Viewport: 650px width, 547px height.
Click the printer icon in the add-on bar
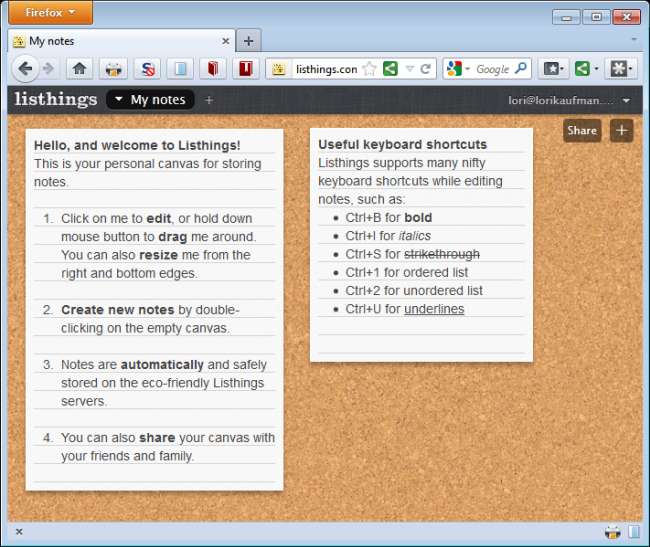(612, 532)
